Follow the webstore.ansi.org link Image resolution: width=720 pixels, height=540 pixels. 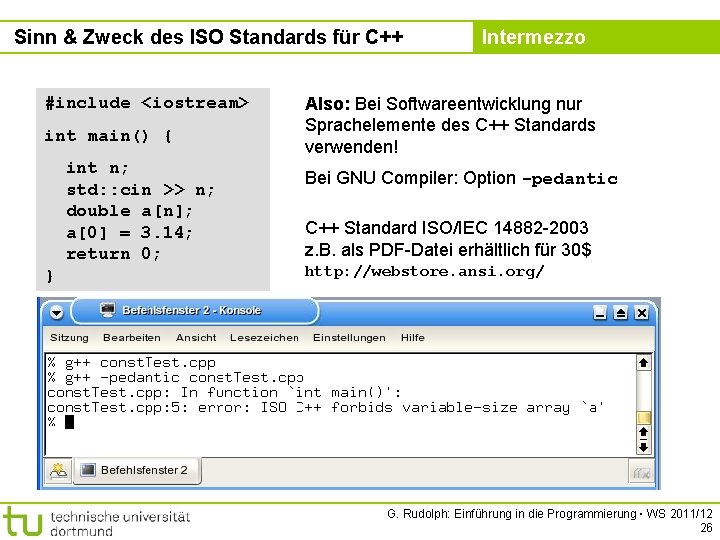(x=424, y=272)
